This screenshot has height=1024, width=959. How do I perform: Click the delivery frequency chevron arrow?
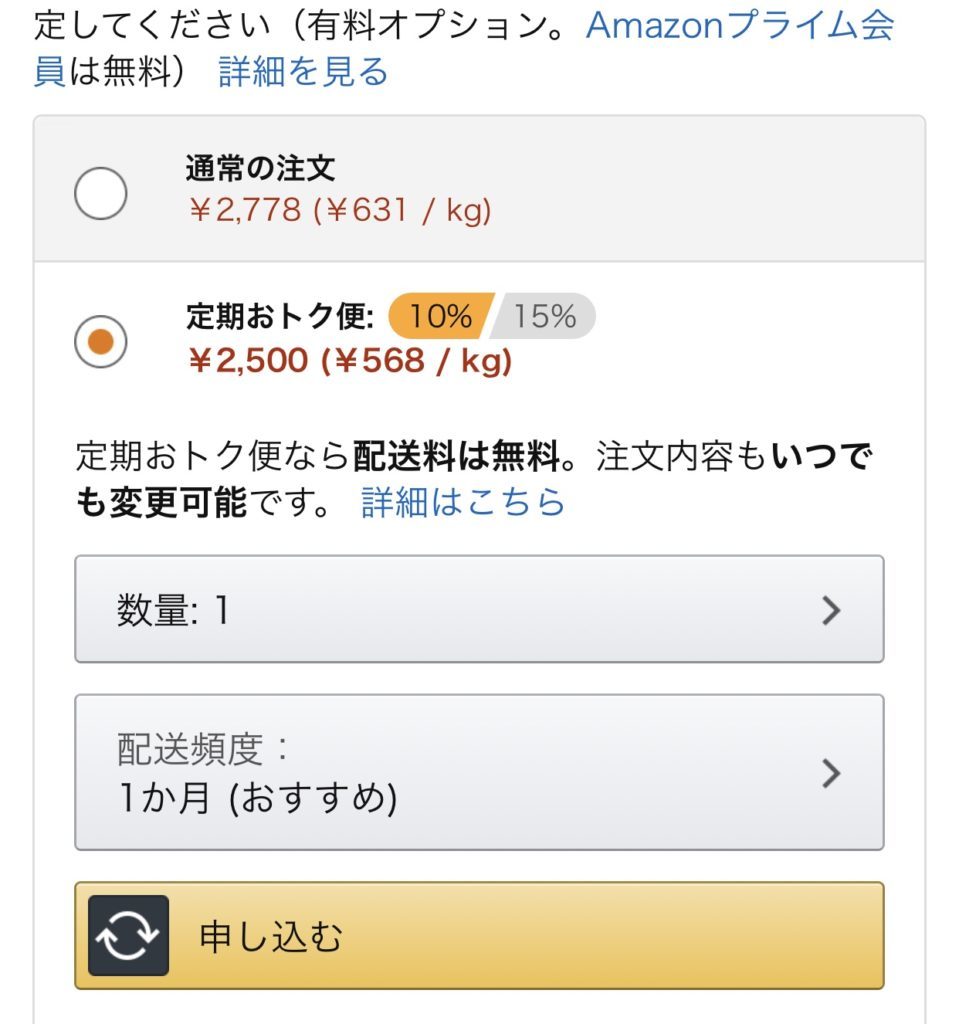pyautogui.click(x=831, y=773)
